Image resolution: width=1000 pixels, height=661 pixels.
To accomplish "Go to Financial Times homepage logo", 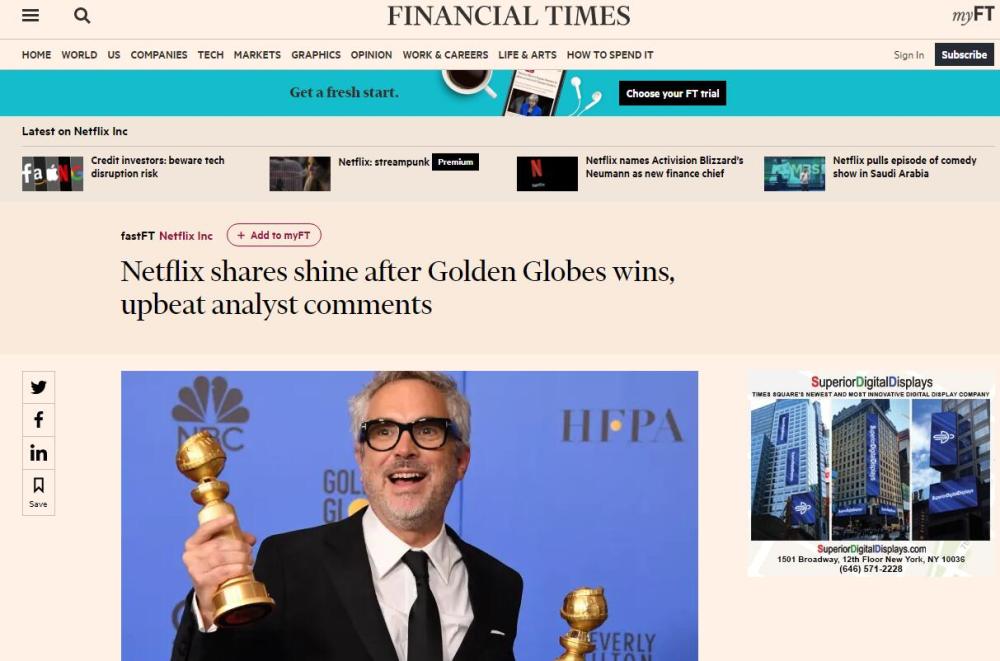I will click(508, 16).
